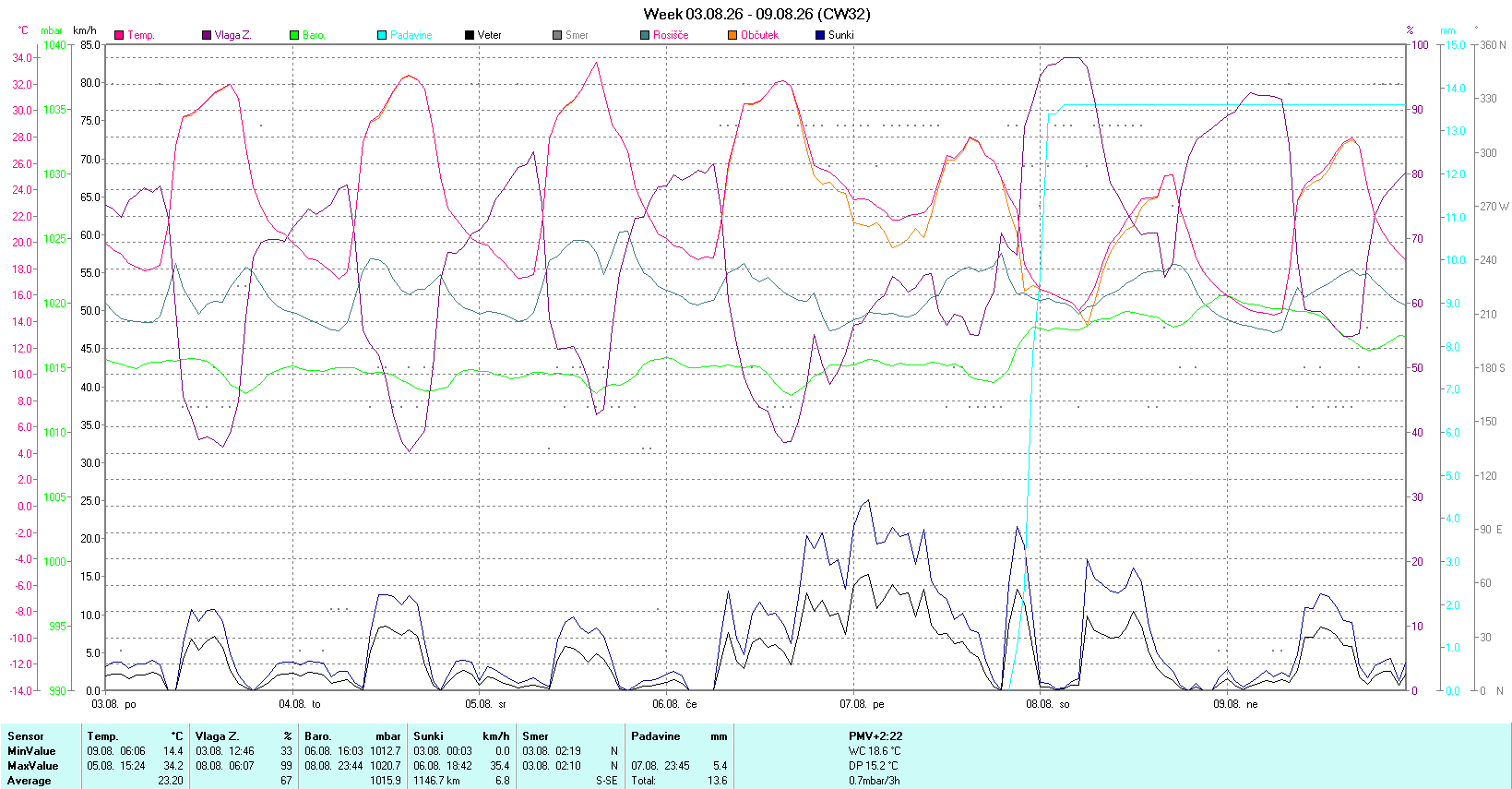Click the 'Temp.' column header in the table
This screenshot has width=1512, height=789.
102,736
